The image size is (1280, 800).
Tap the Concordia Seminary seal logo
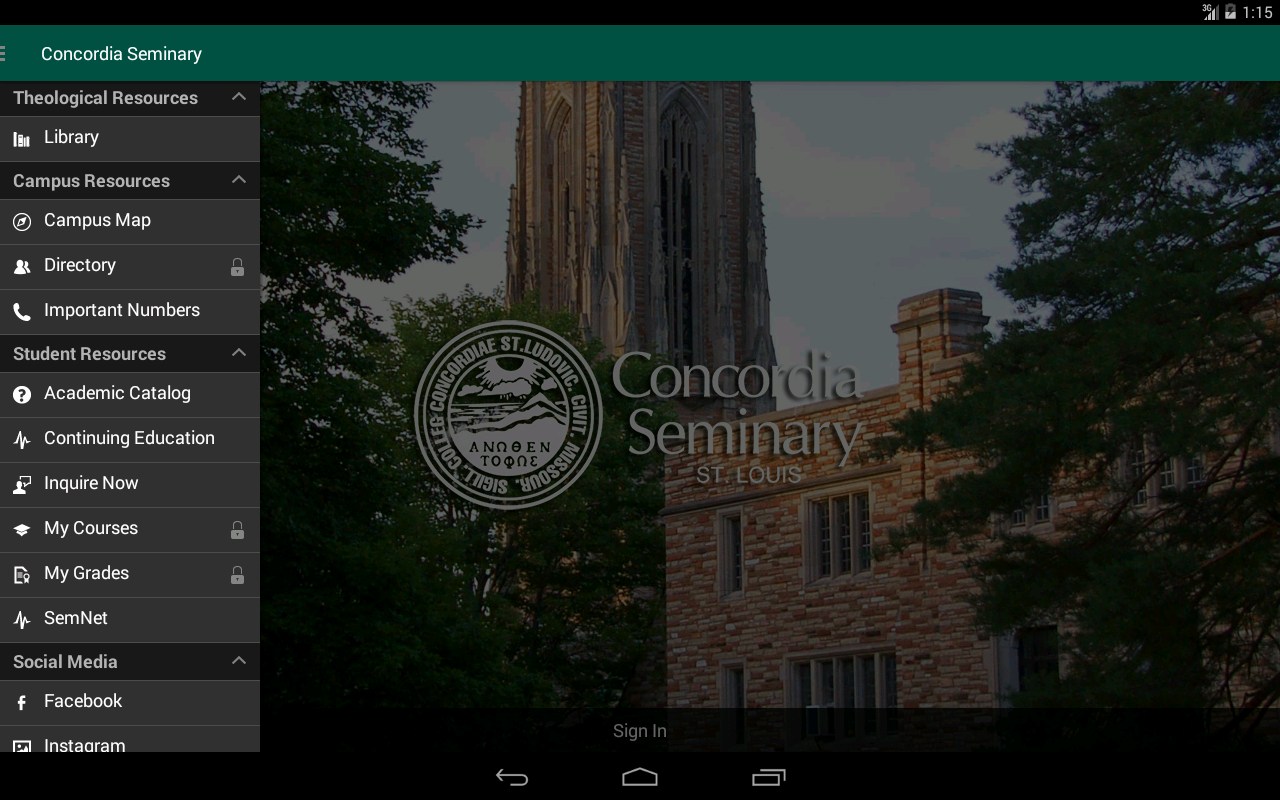[508, 415]
